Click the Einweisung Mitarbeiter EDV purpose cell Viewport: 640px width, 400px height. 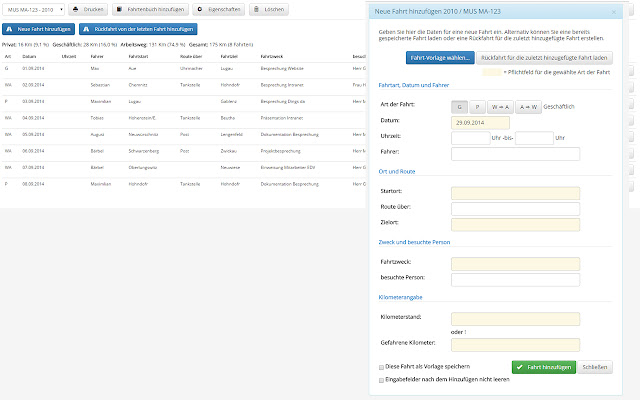[288, 168]
